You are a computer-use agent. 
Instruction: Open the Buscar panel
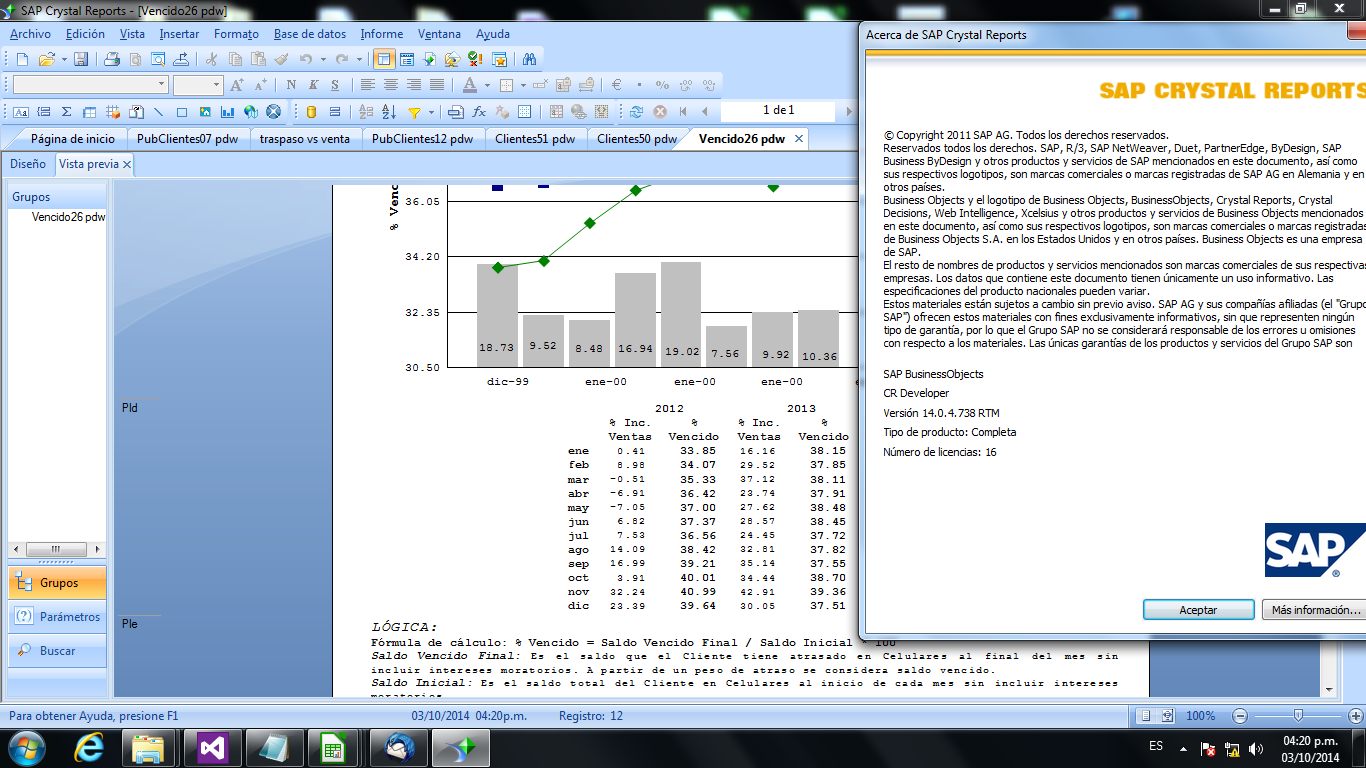tap(57, 651)
